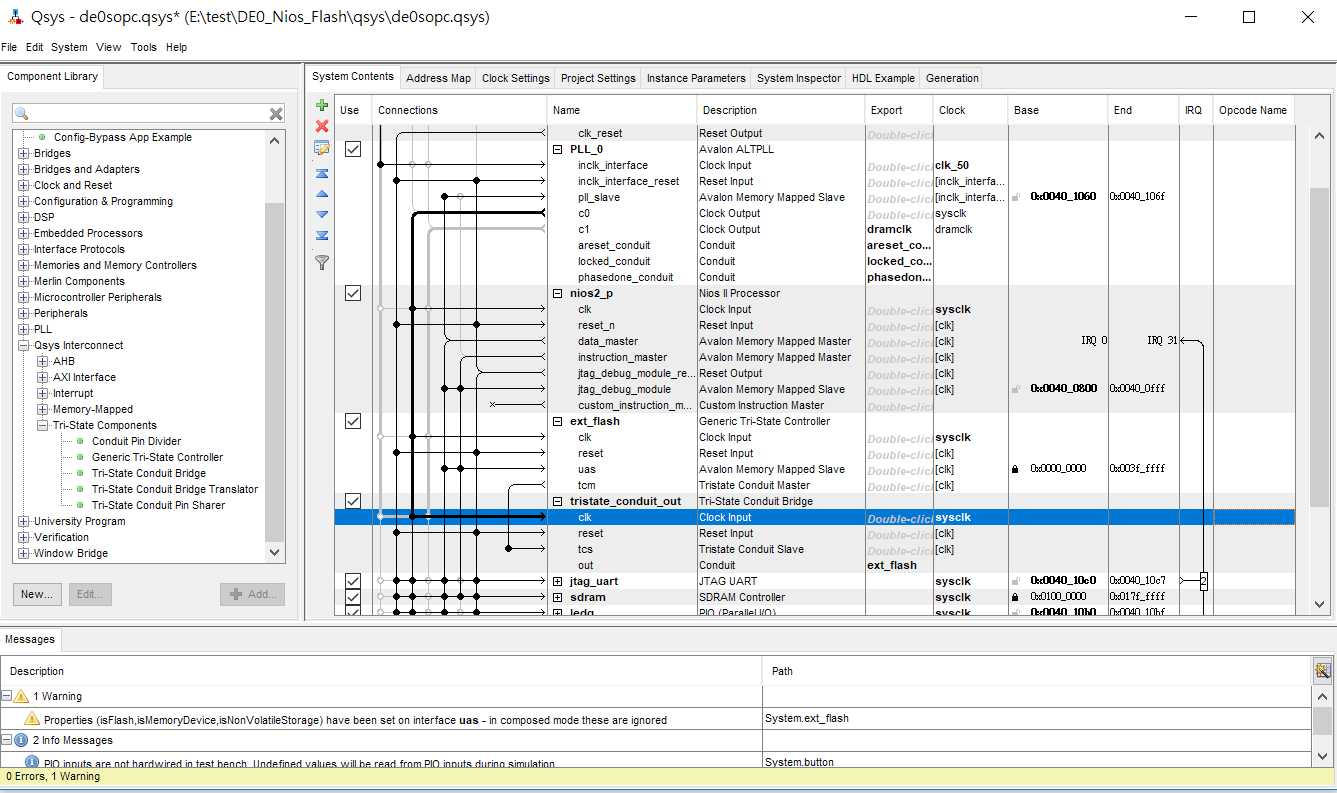Collapse the Tri-State Components tree node
Viewport: 1337px width, 793px height.
[43, 425]
